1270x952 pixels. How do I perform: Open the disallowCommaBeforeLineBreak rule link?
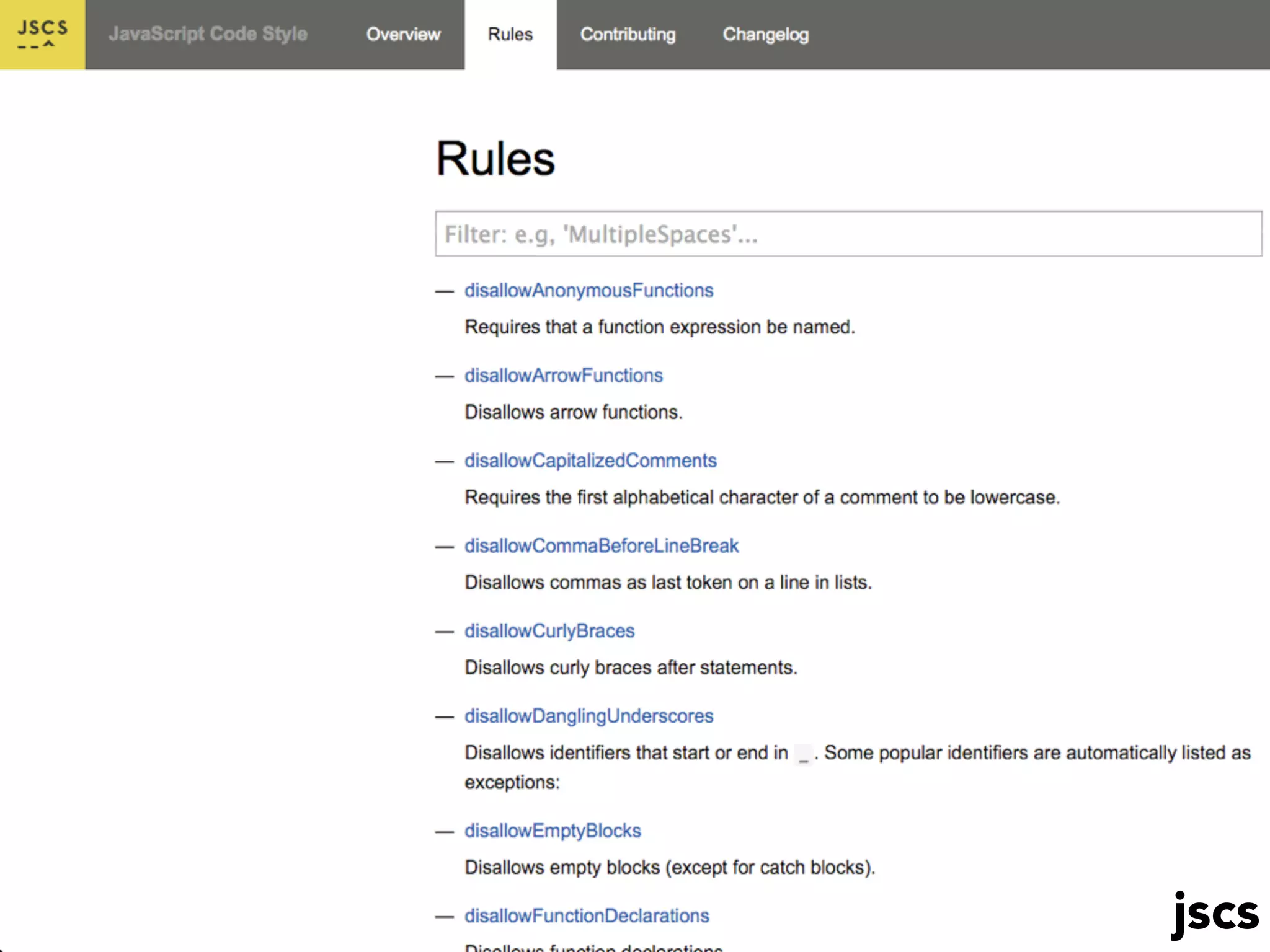coord(602,545)
